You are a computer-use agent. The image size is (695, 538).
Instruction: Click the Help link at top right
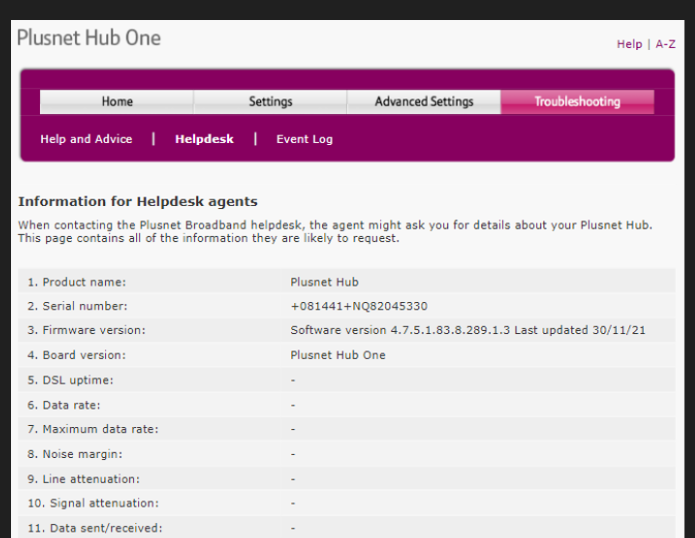(629, 44)
